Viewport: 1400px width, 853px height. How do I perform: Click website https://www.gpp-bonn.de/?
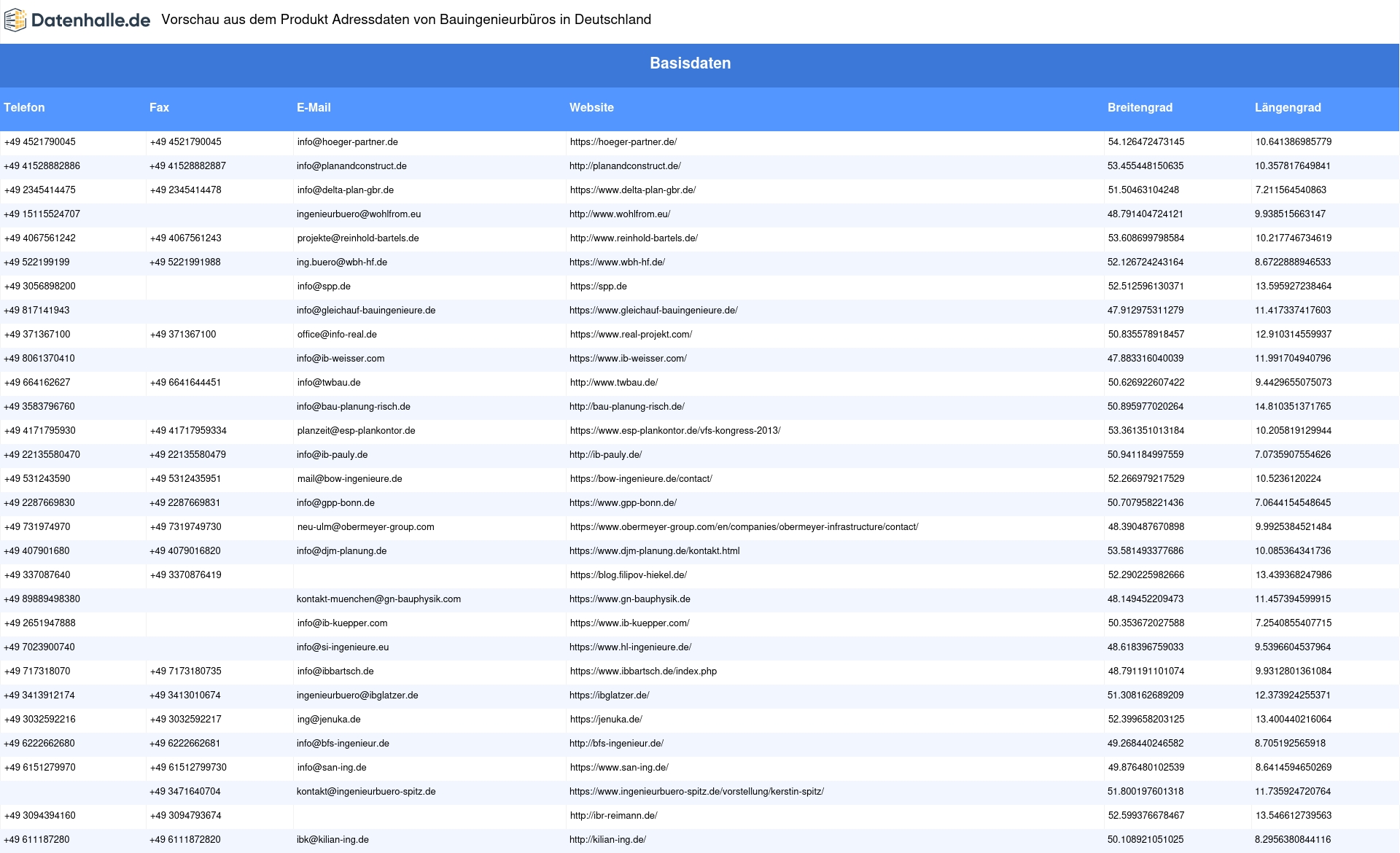[623, 503]
